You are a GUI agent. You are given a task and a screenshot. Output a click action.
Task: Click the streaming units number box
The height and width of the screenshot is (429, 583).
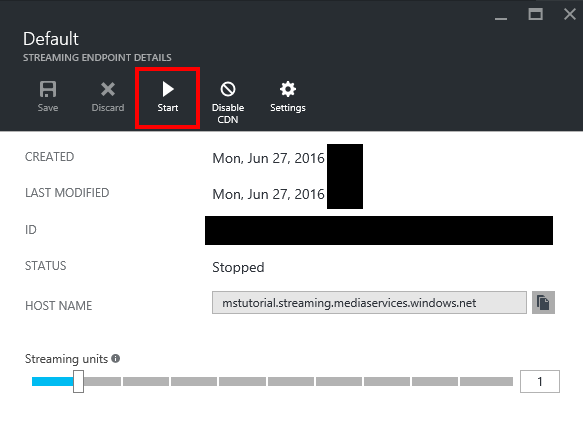click(x=539, y=381)
